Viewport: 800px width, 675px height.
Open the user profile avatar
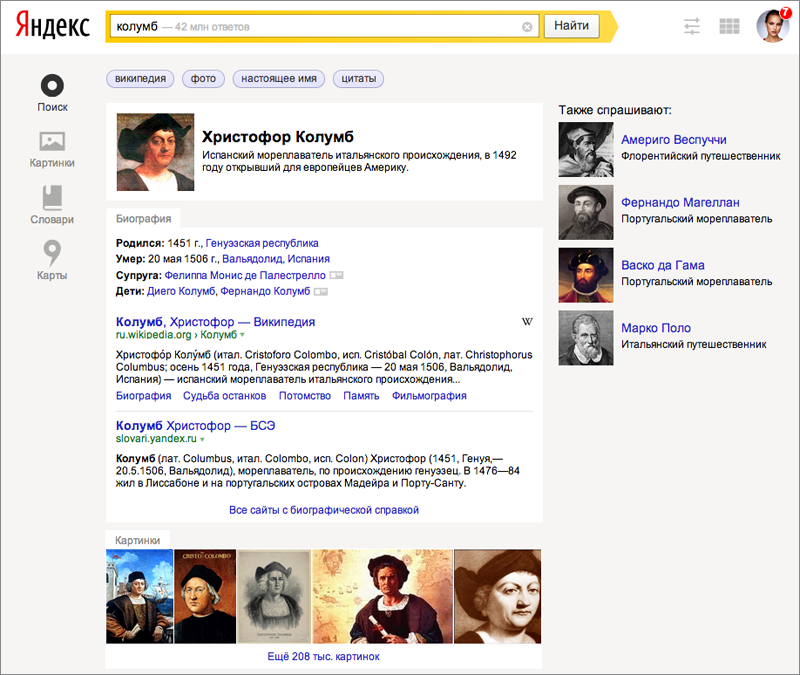(x=772, y=26)
